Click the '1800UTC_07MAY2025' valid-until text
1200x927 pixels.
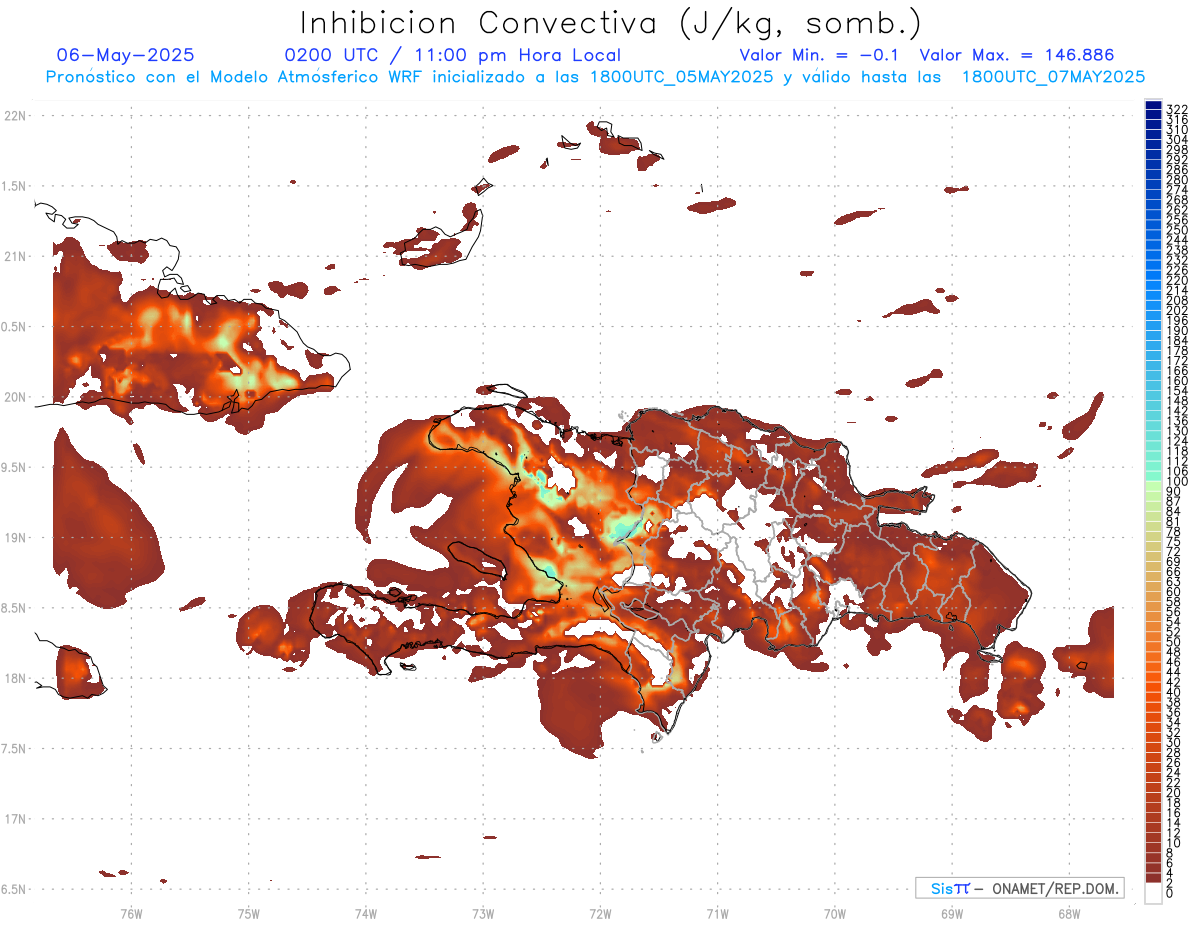click(1053, 76)
